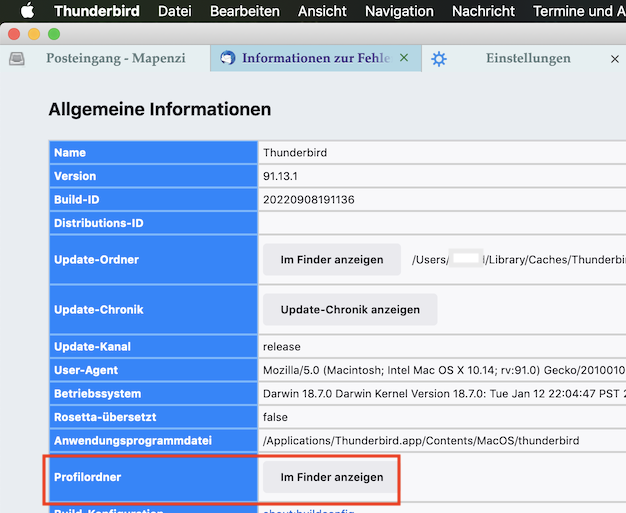The width and height of the screenshot is (626, 513).
Task: Switch to the Einstellungen tab
Action: (x=528, y=58)
